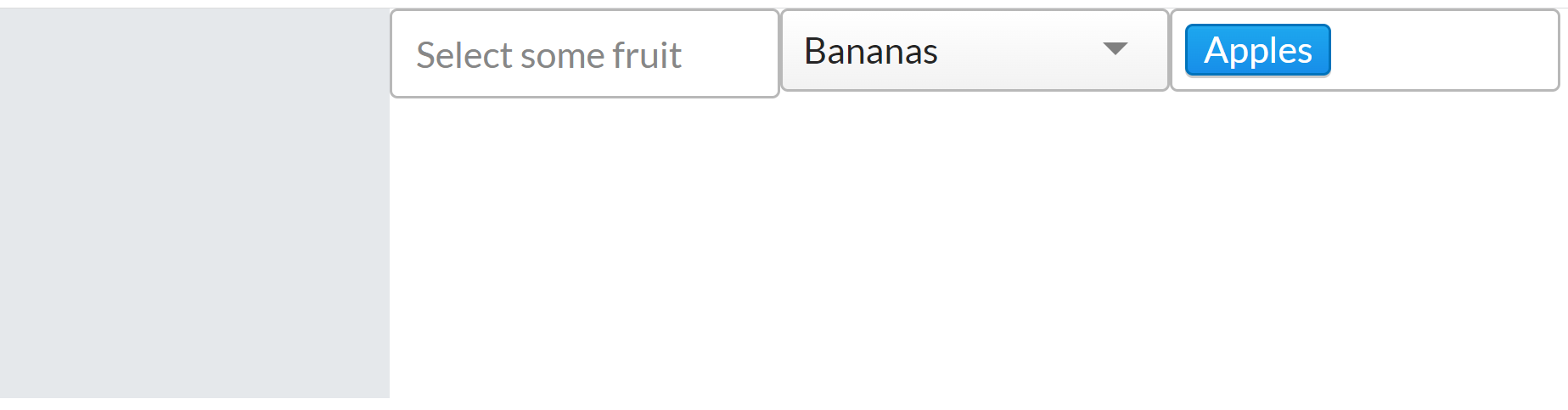Toggle the Bananas single-select open
Screen dimensions: 1568x410
coord(974,51)
